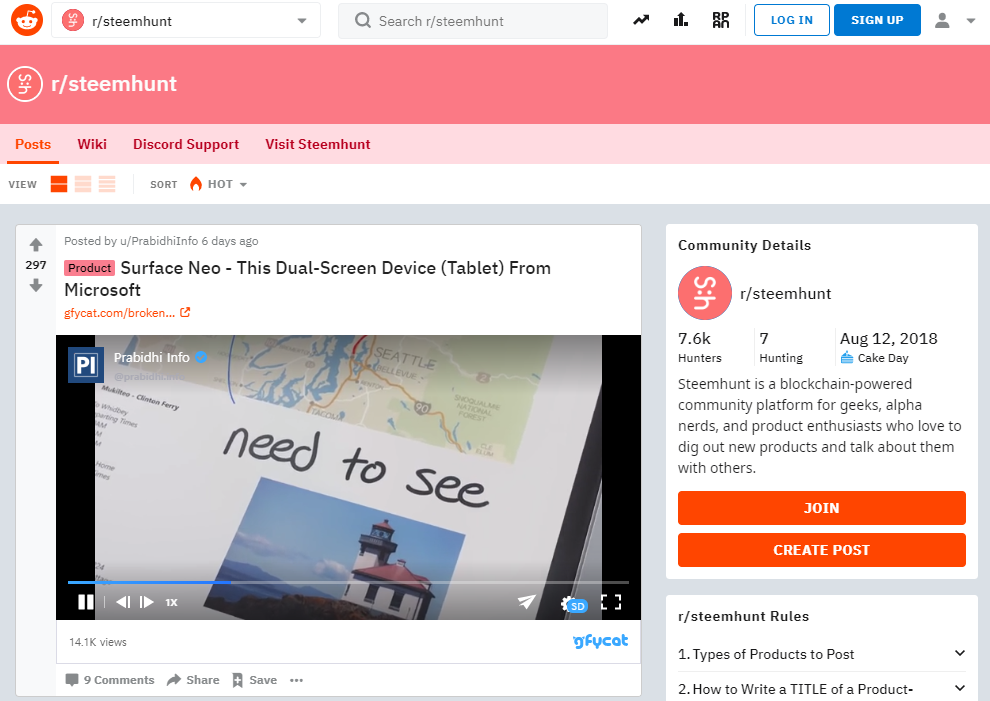990x701 pixels.
Task: Click the Product flair tag
Action: 90,268
